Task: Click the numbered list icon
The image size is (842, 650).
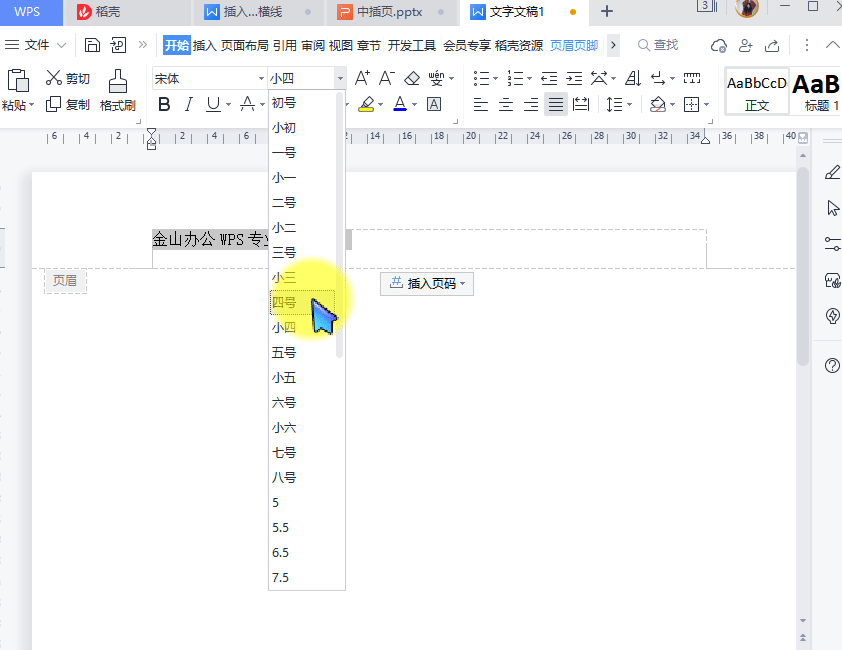Action: point(515,79)
